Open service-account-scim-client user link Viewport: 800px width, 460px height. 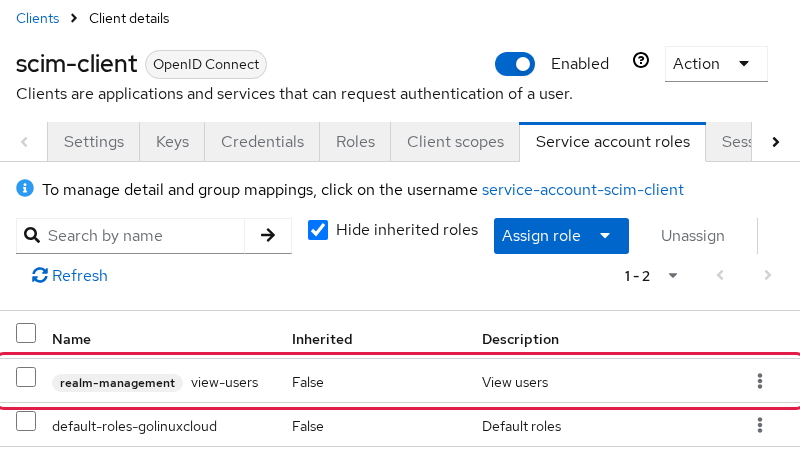tap(583, 190)
